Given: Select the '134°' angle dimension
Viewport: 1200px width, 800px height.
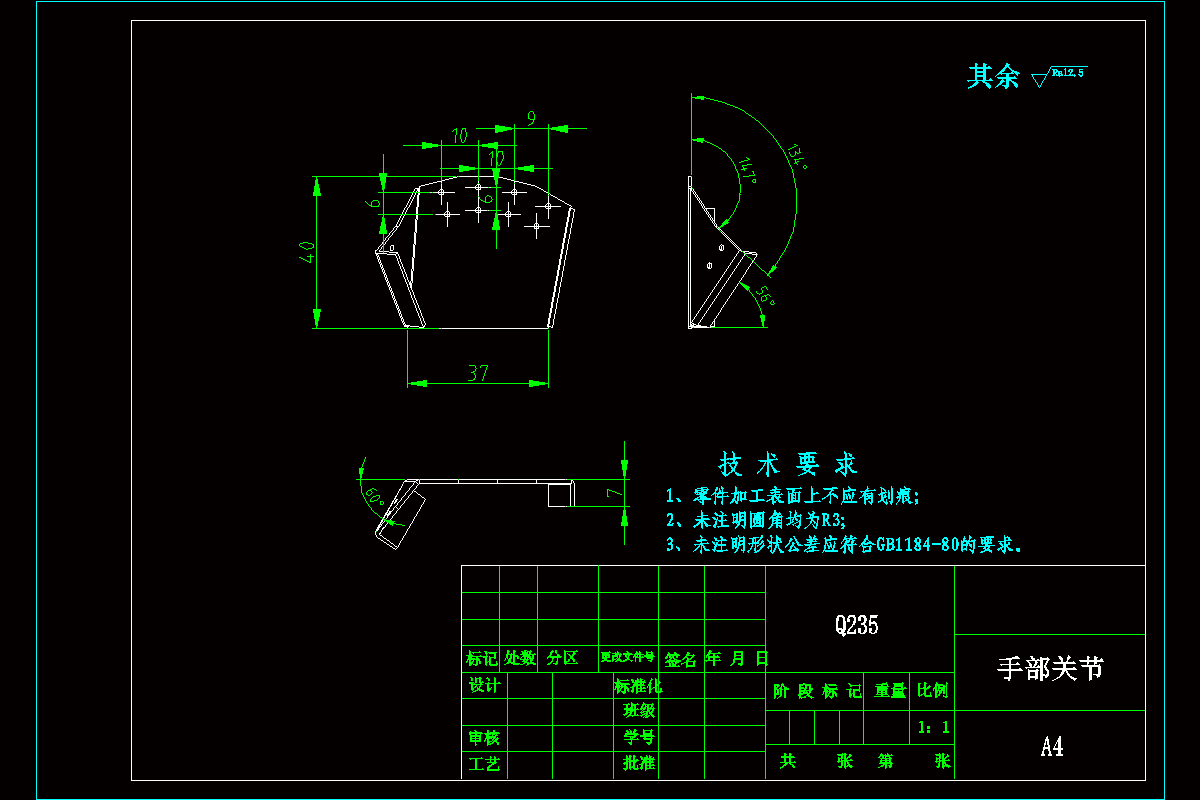Looking at the screenshot, I should point(797,156).
